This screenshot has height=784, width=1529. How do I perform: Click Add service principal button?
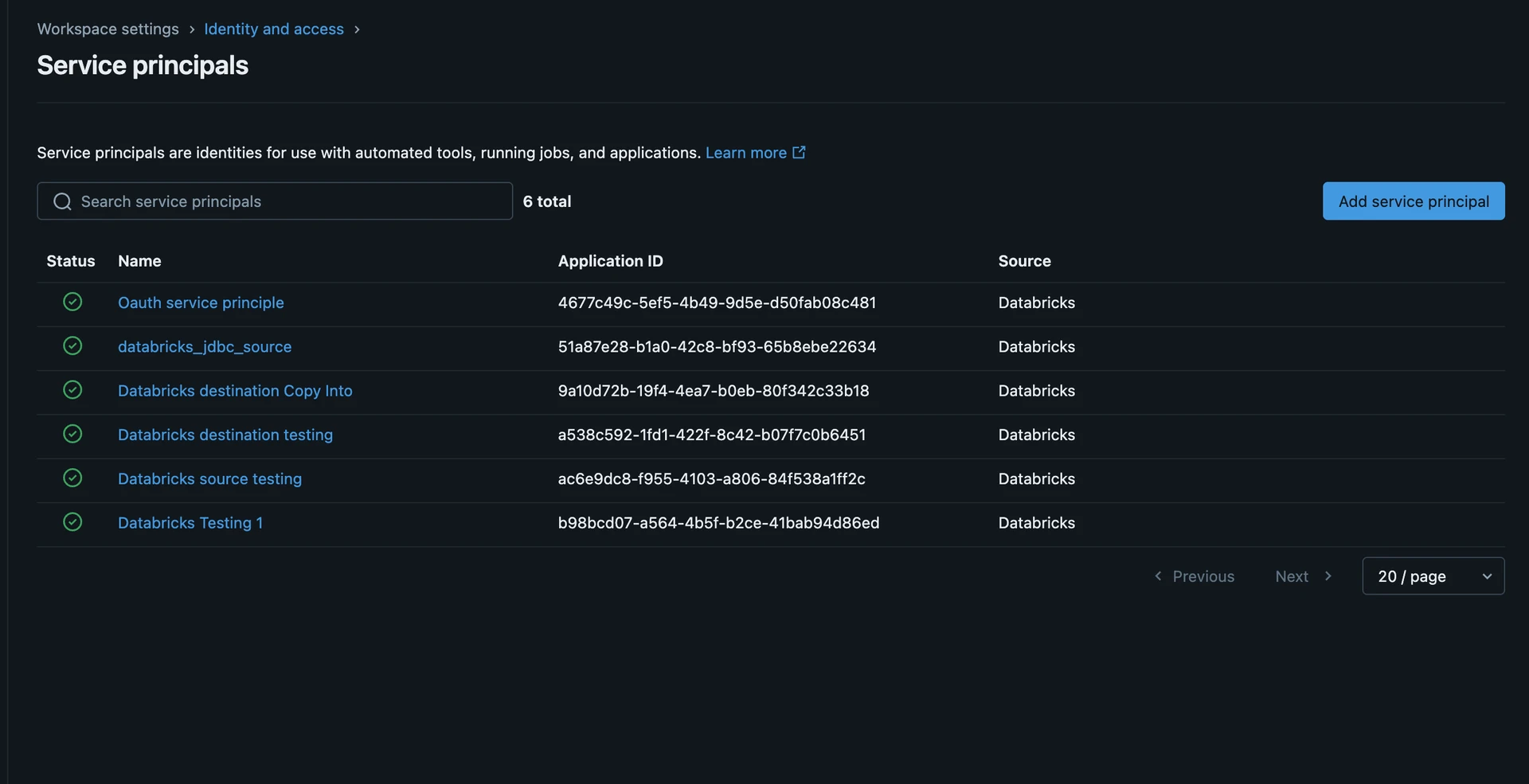coord(1414,201)
